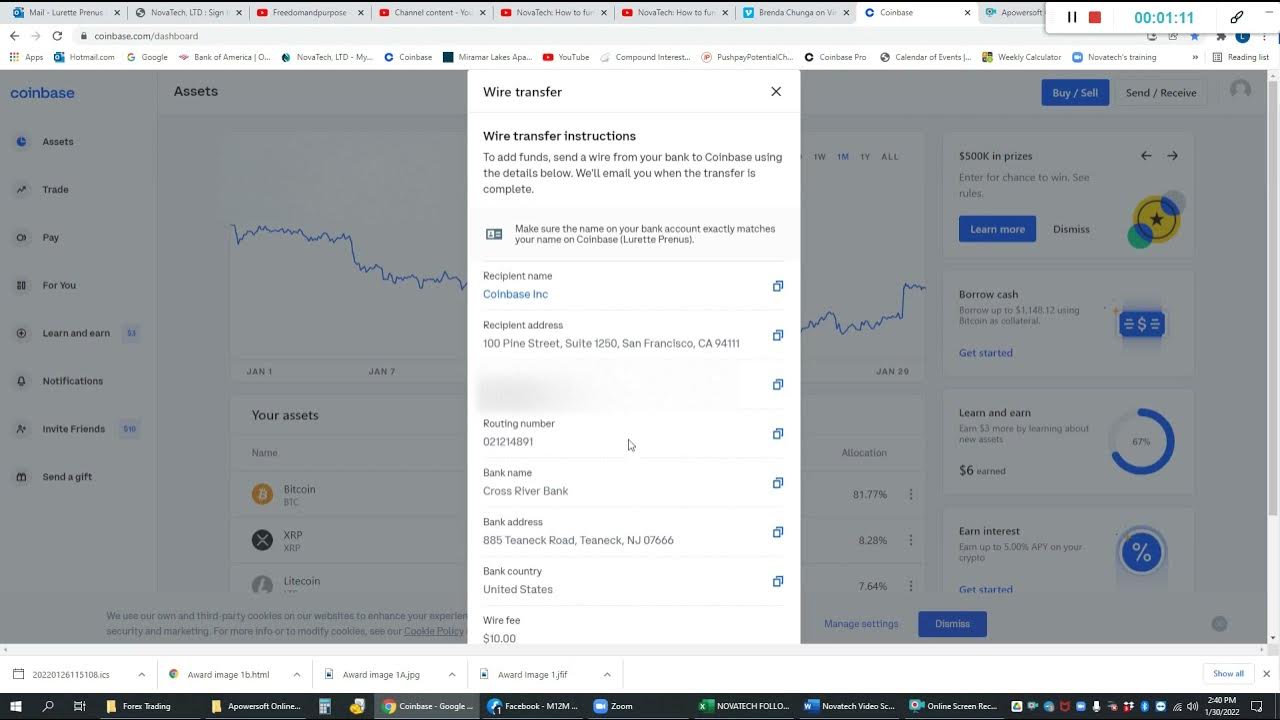Viewport: 1280px width, 720px height.
Task: Click the coinbase logo
Action: pyautogui.click(x=42, y=92)
